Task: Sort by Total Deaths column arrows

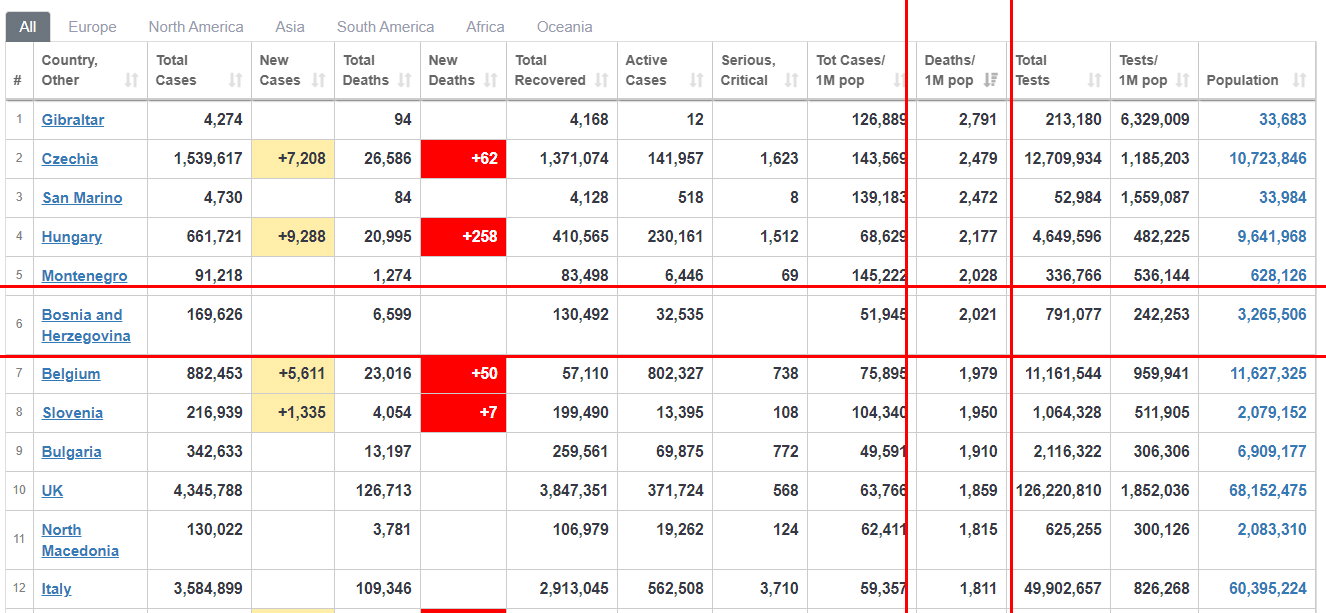Action: tap(404, 80)
